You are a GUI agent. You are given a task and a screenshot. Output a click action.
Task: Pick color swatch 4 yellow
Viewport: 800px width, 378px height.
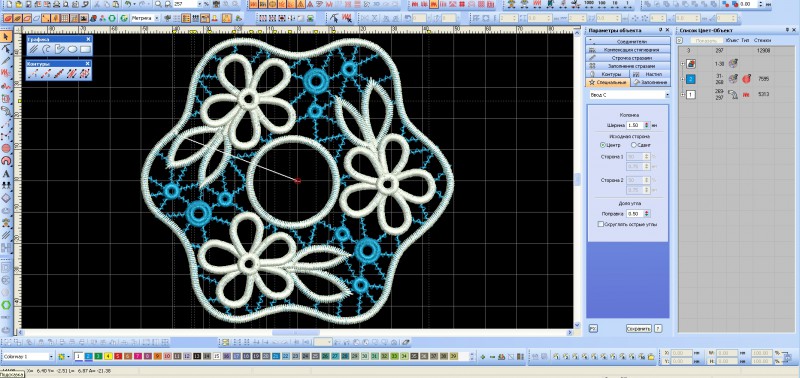click(x=108, y=356)
